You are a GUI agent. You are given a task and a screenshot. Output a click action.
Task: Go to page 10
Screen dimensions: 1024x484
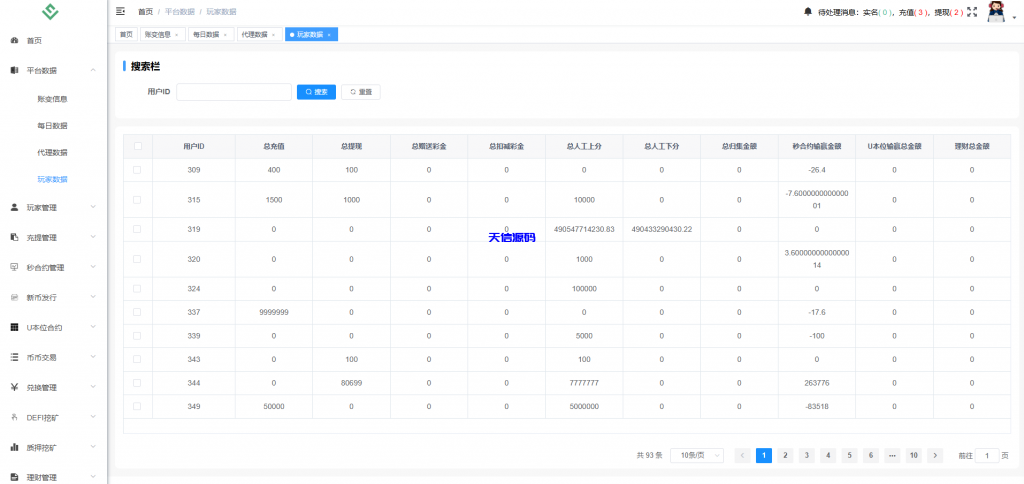pyautogui.click(x=914, y=455)
